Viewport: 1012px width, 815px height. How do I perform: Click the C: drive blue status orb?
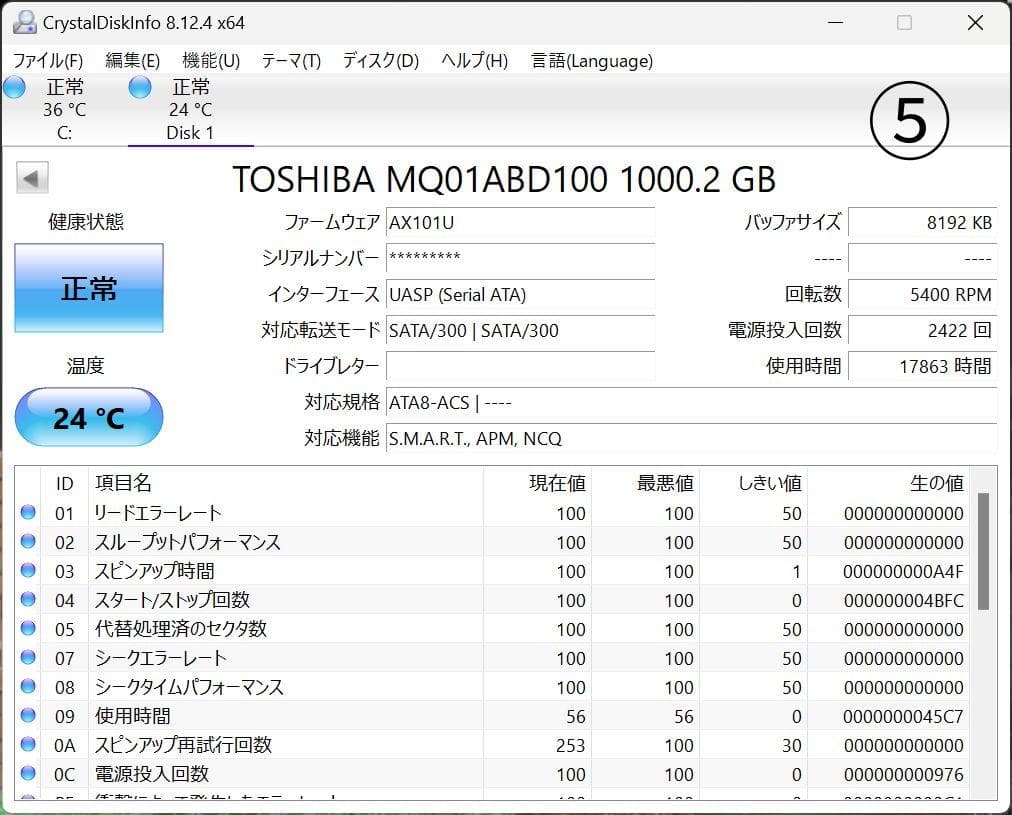pyautogui.click(x=14, y=87)
